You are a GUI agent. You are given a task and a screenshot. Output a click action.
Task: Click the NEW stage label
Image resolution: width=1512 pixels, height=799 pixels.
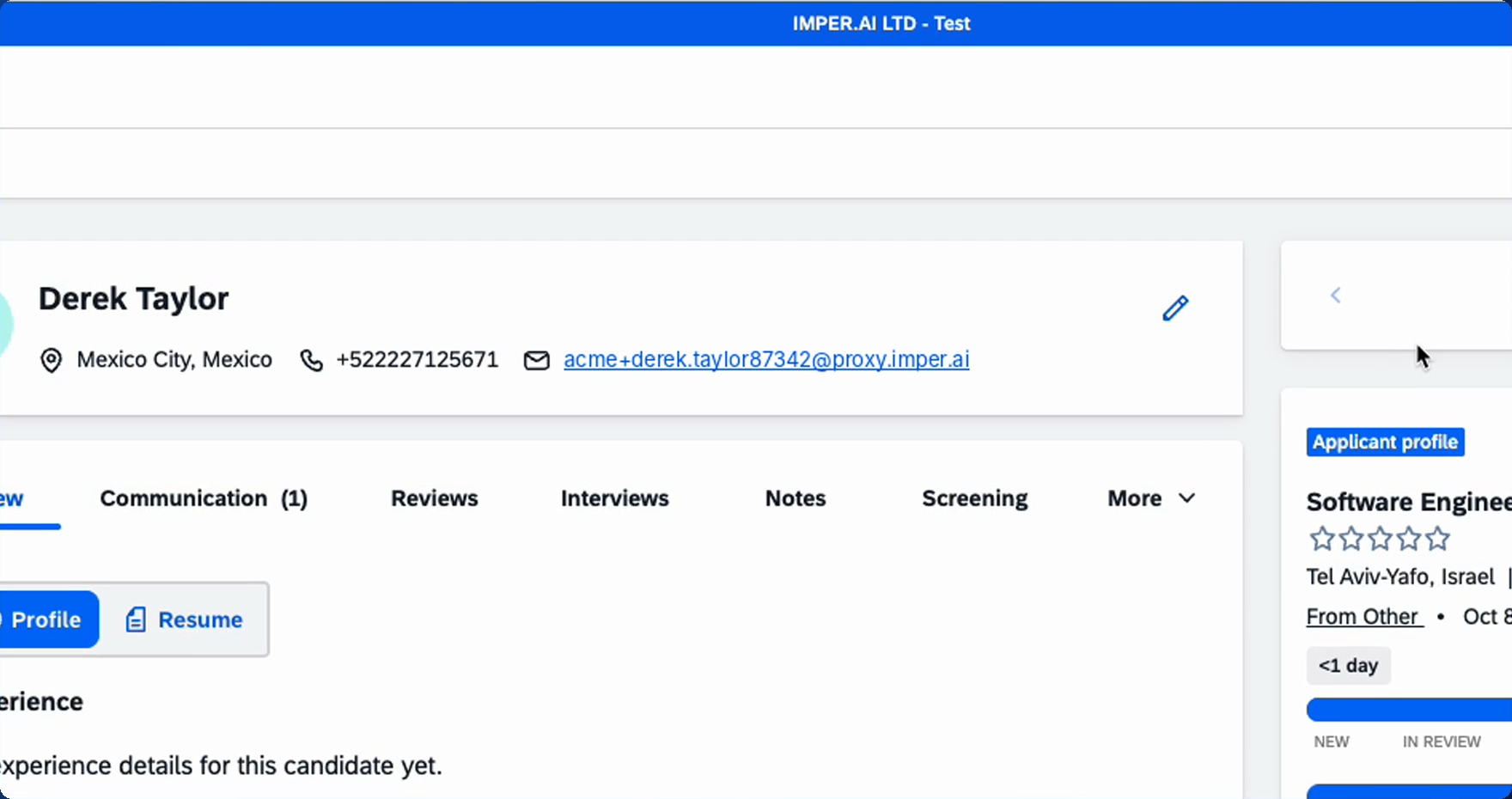tap(1332, 741)
